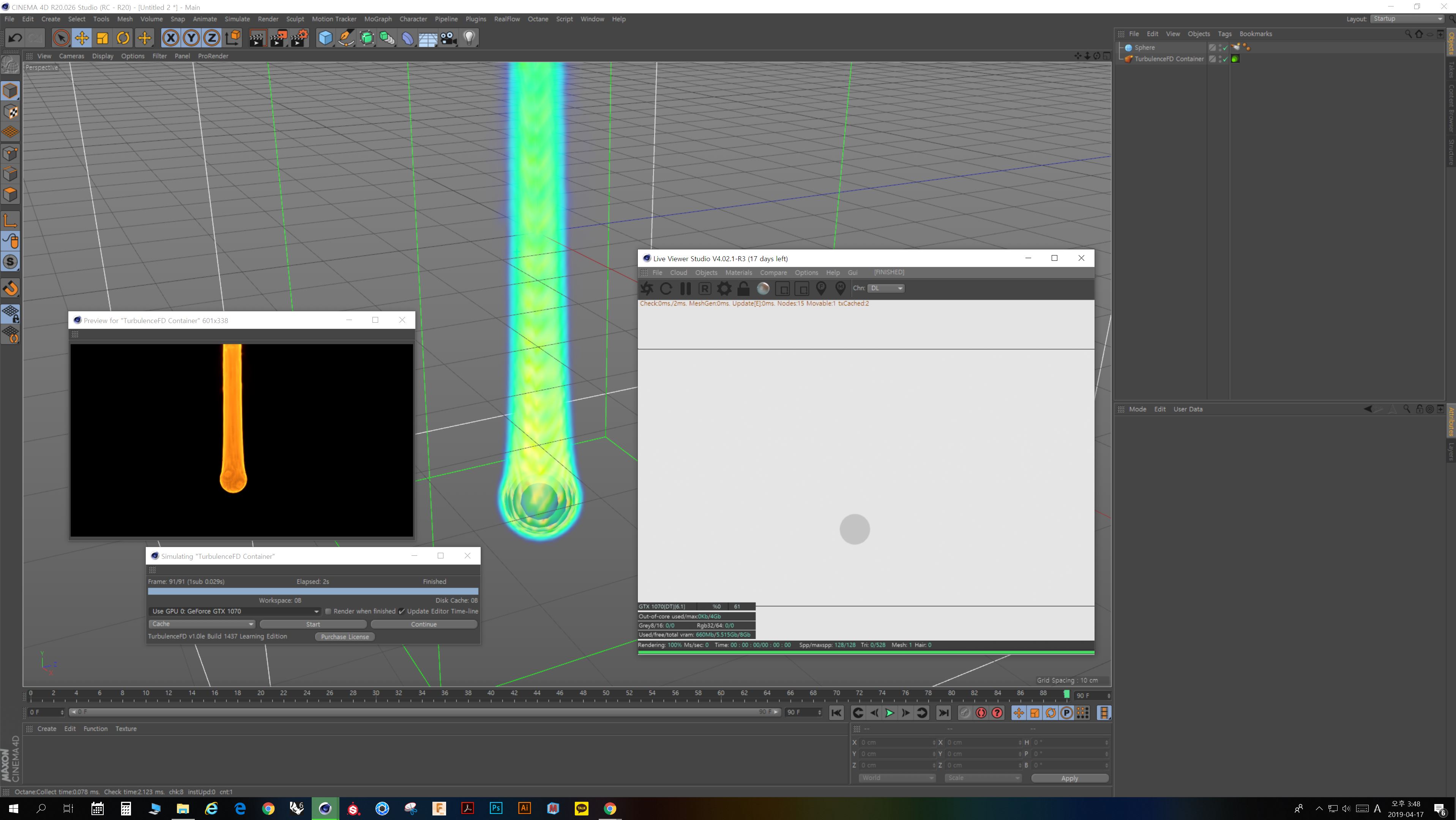
Task: Open Octane settings gear in Live Viewer
Action: pos(724,289)
